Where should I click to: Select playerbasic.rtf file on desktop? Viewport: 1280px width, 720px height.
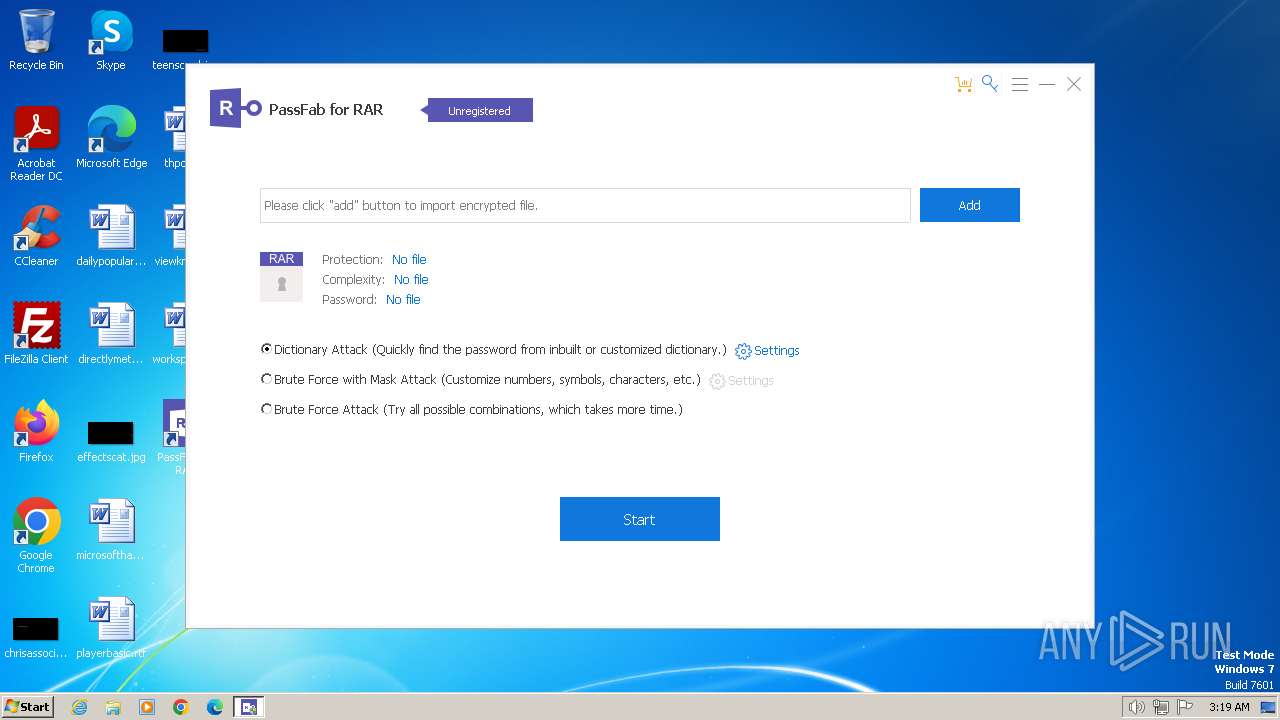point(111,628)
